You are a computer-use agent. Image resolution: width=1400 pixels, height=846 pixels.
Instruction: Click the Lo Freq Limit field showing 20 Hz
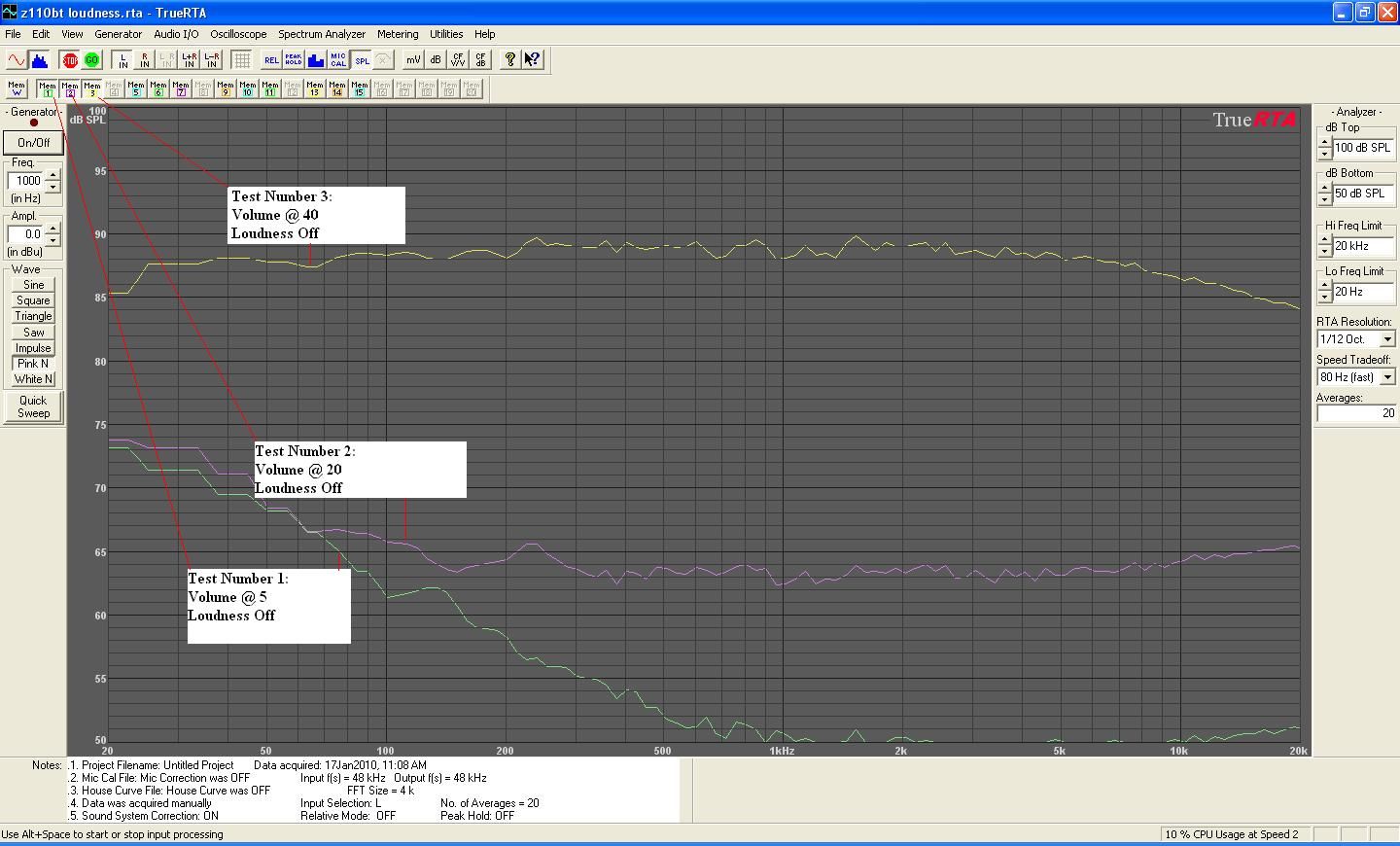coord(1365,292)
